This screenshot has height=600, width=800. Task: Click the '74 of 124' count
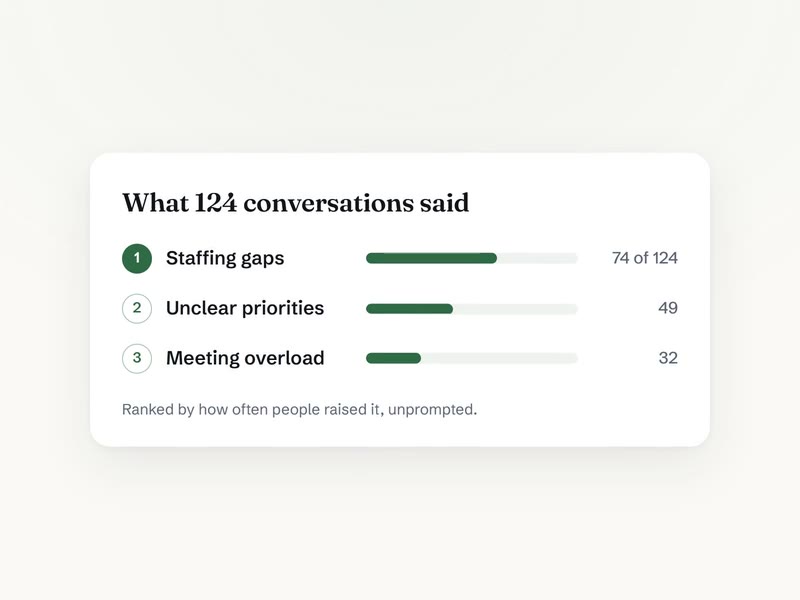[645, 258]
